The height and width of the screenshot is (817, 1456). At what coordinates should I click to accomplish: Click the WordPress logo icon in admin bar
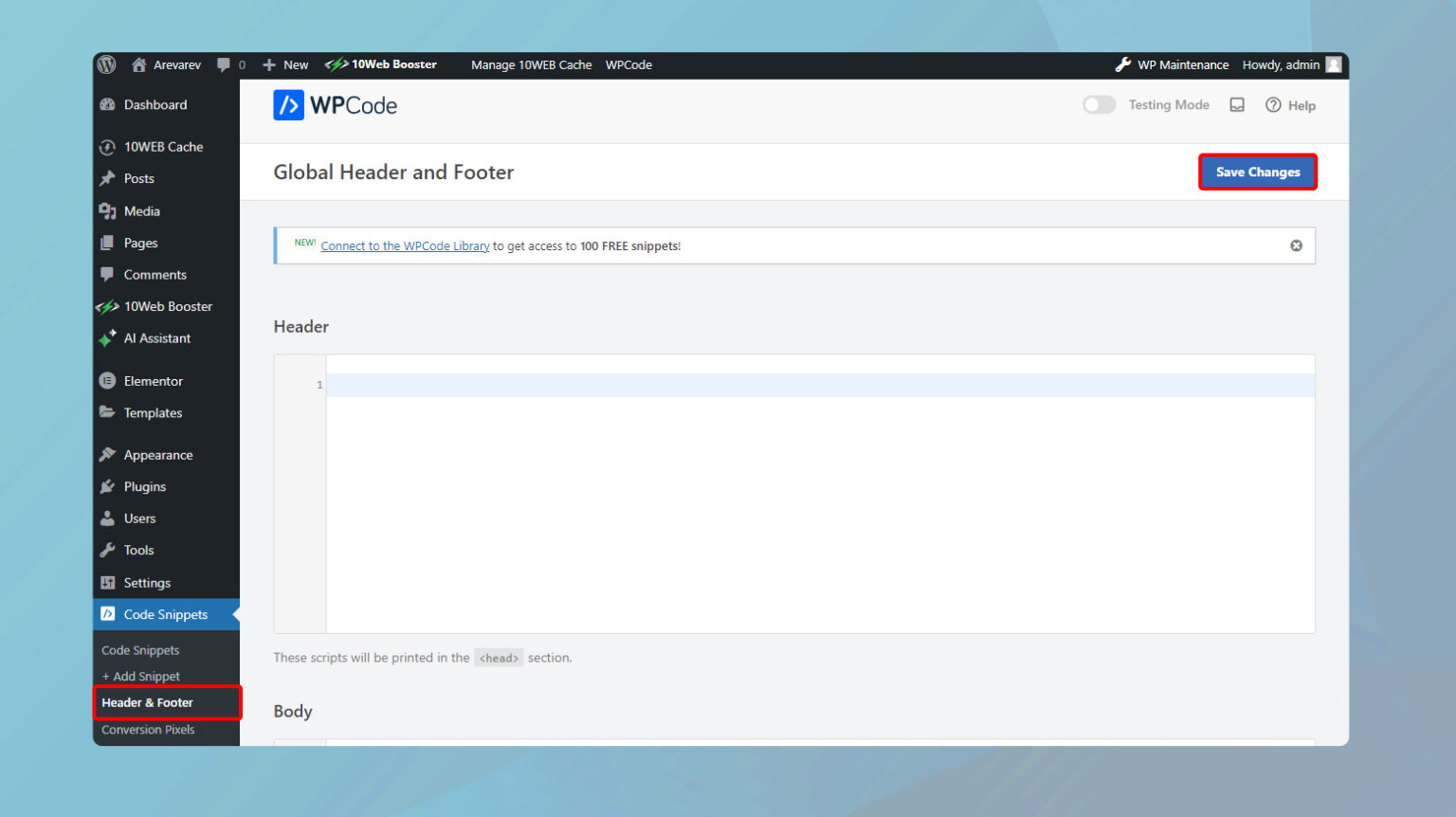point(107,64)
